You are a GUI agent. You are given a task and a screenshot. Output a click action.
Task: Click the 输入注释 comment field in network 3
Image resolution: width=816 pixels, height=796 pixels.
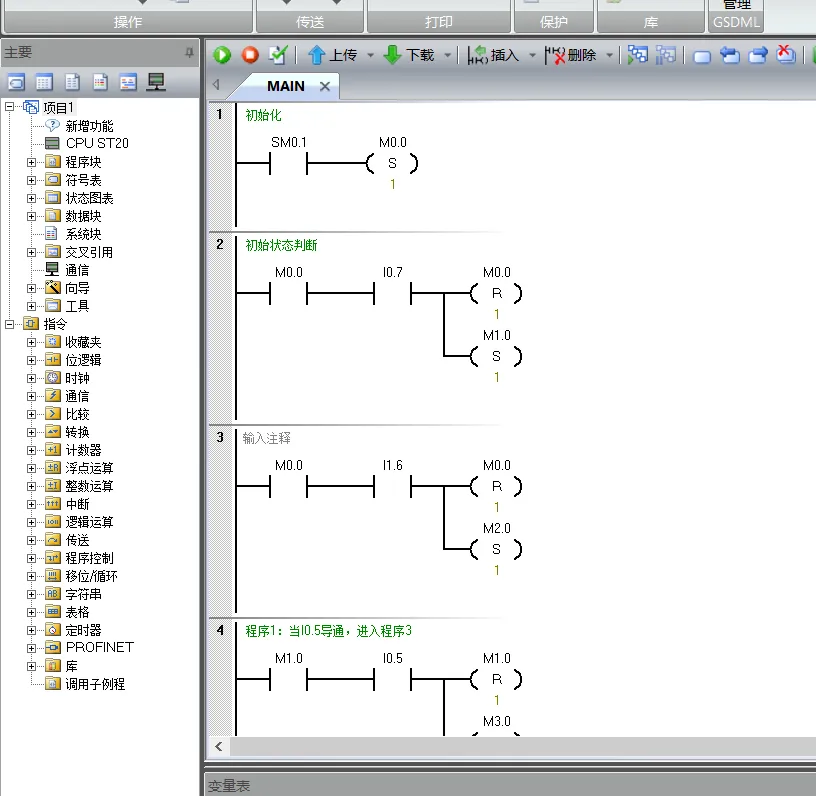267,438
